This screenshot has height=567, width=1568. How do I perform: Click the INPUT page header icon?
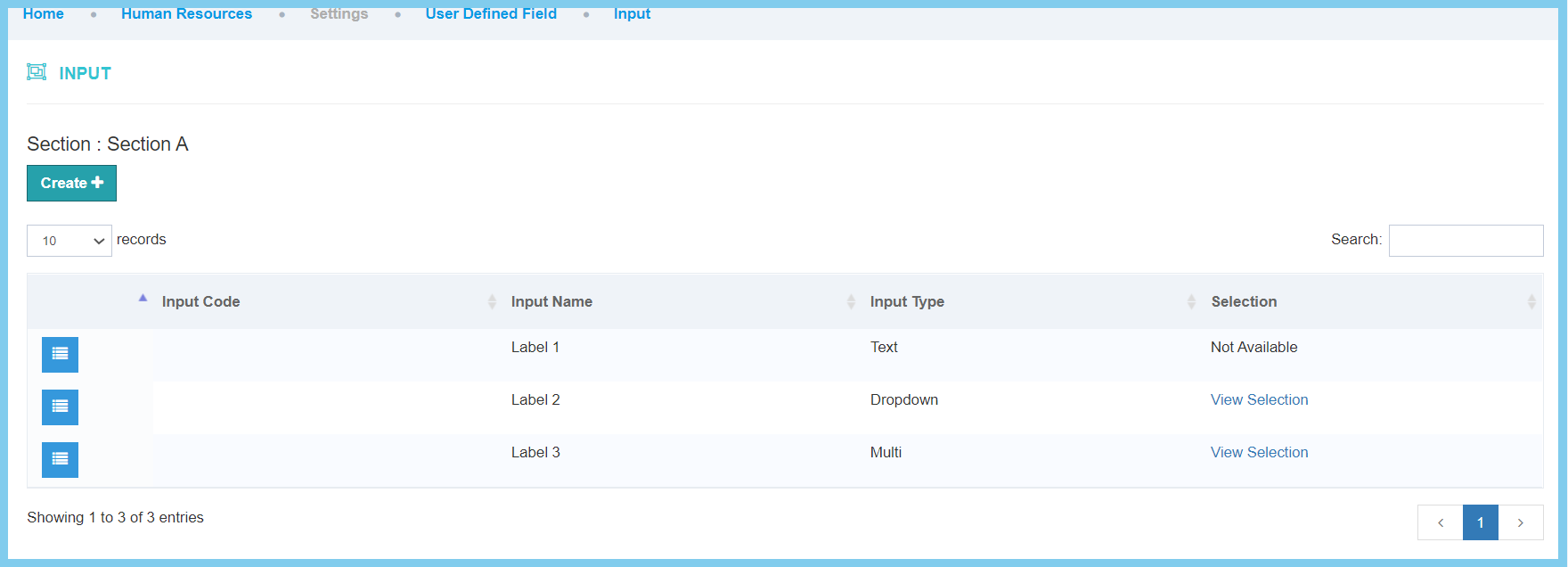(37, 72)
